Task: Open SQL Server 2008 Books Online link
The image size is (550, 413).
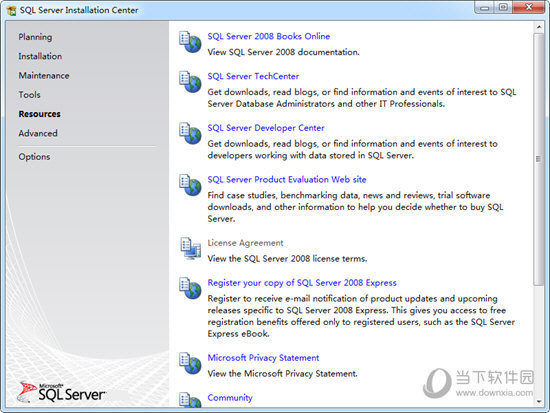Action: click(269, 36)
